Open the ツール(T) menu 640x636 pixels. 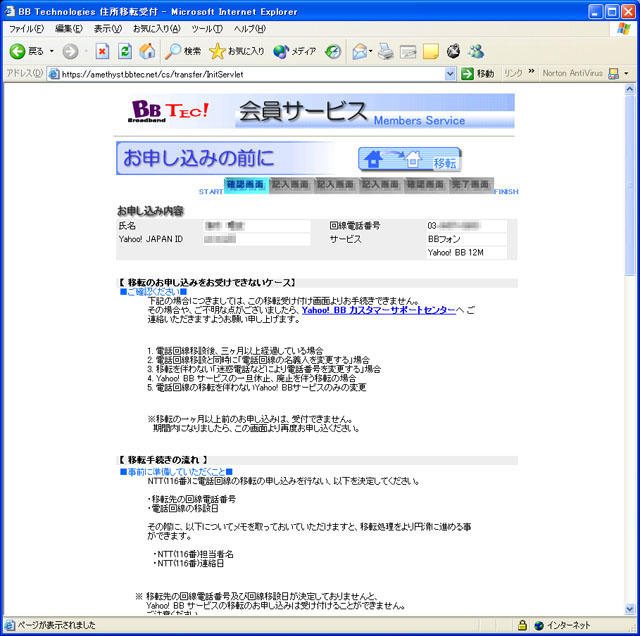click(x=207, y=29)
